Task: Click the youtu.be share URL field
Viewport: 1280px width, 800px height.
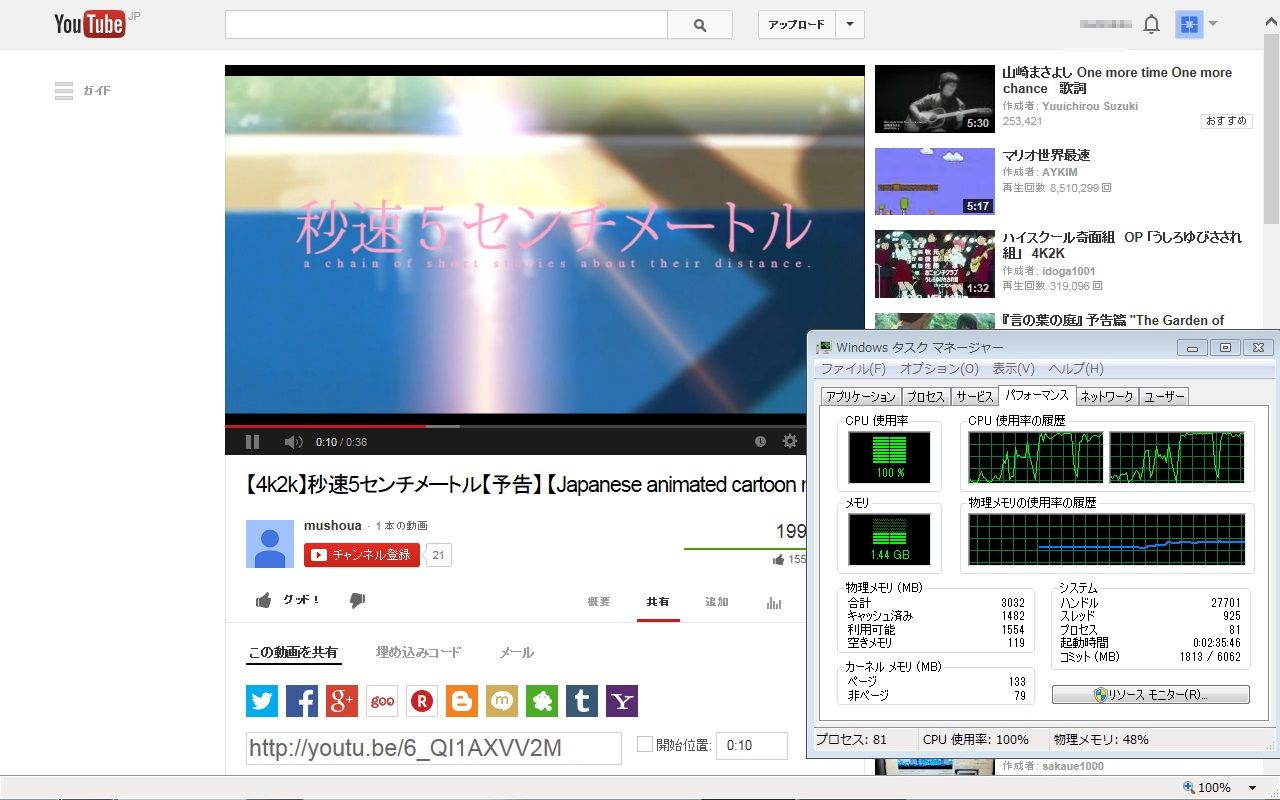Action: click(434, 748)
